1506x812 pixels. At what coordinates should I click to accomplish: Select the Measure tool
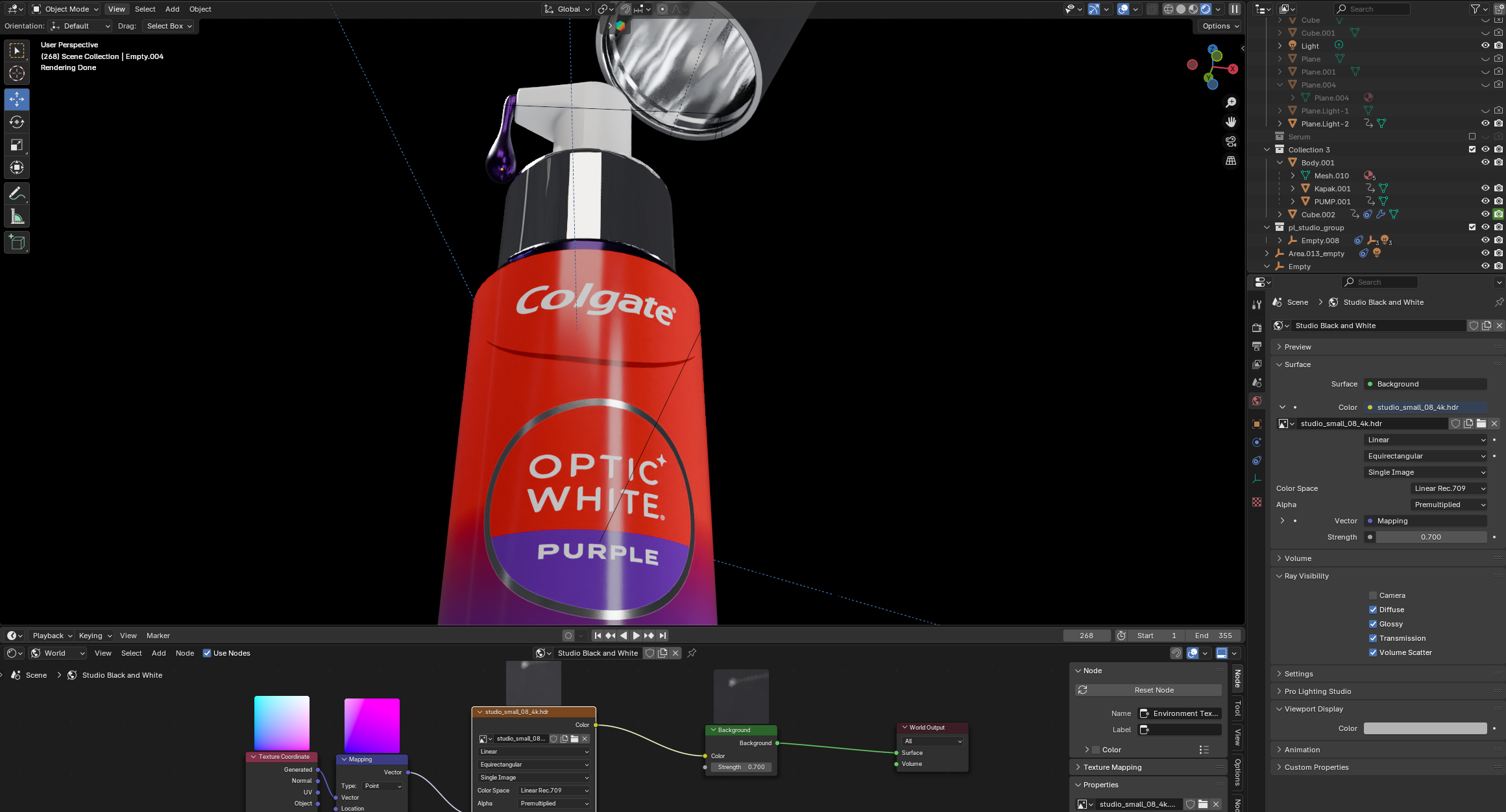click(17, 216)
